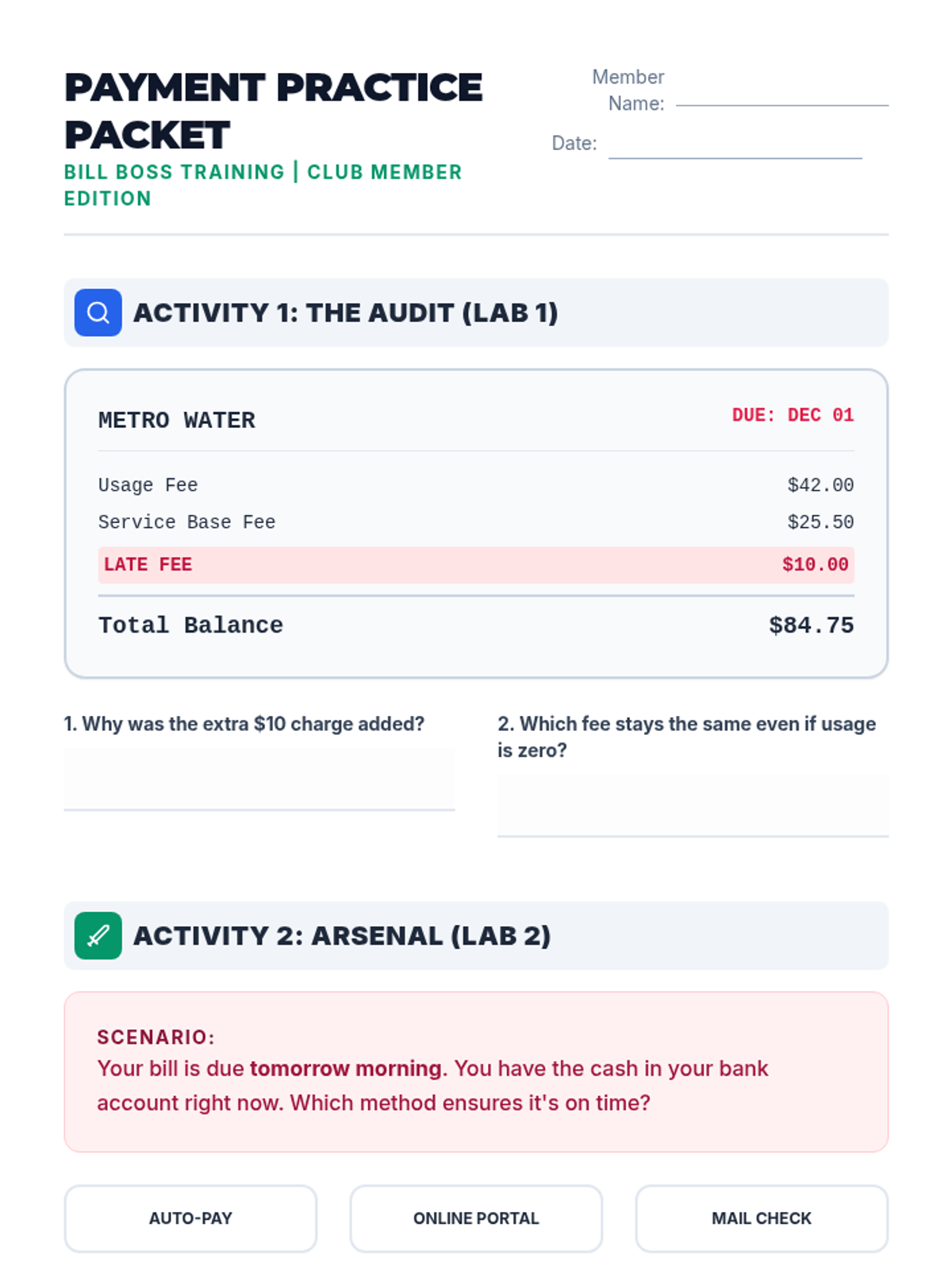Screen dimensions: 952x1270
Task: Click the highlighted LATE FEE row
Action: click(476, 565)
